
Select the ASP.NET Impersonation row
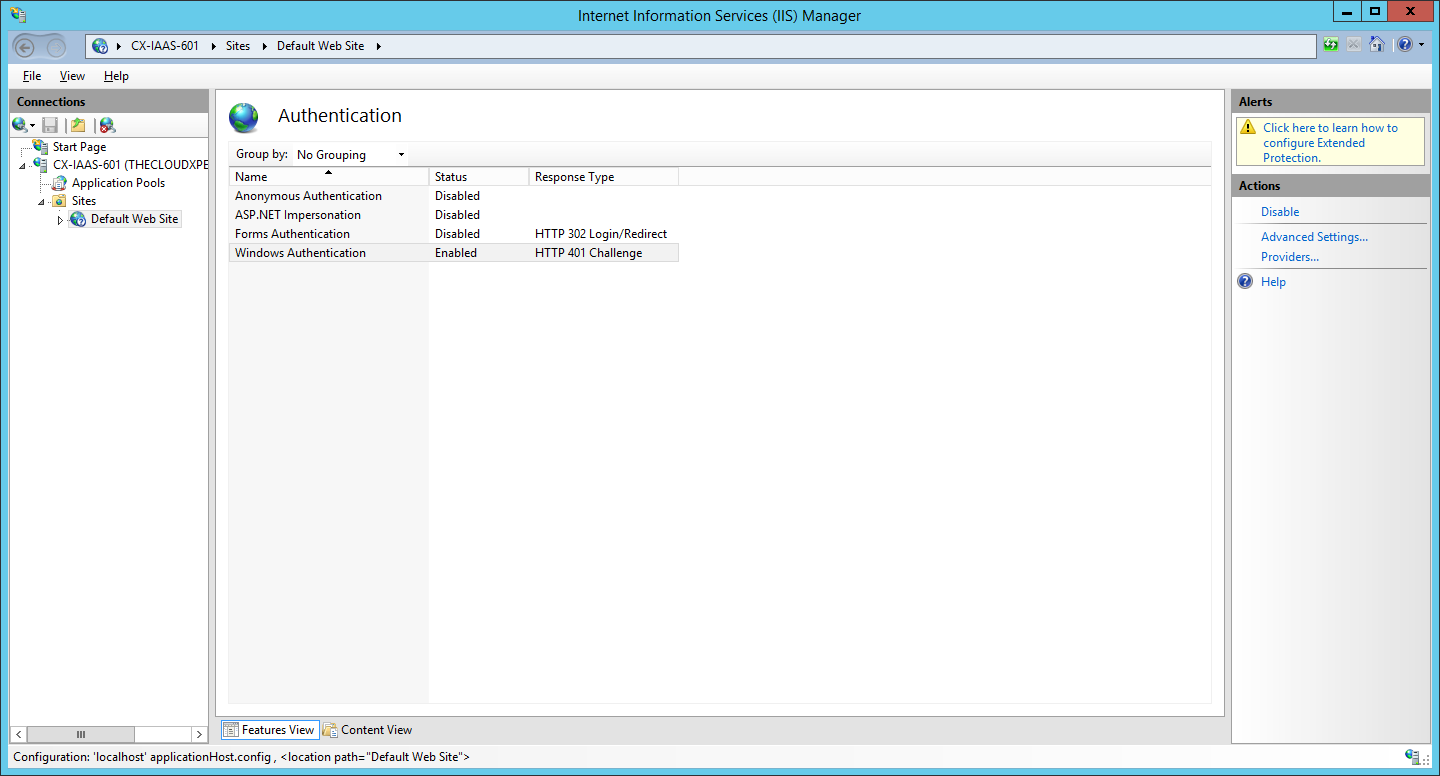(454, 215)
